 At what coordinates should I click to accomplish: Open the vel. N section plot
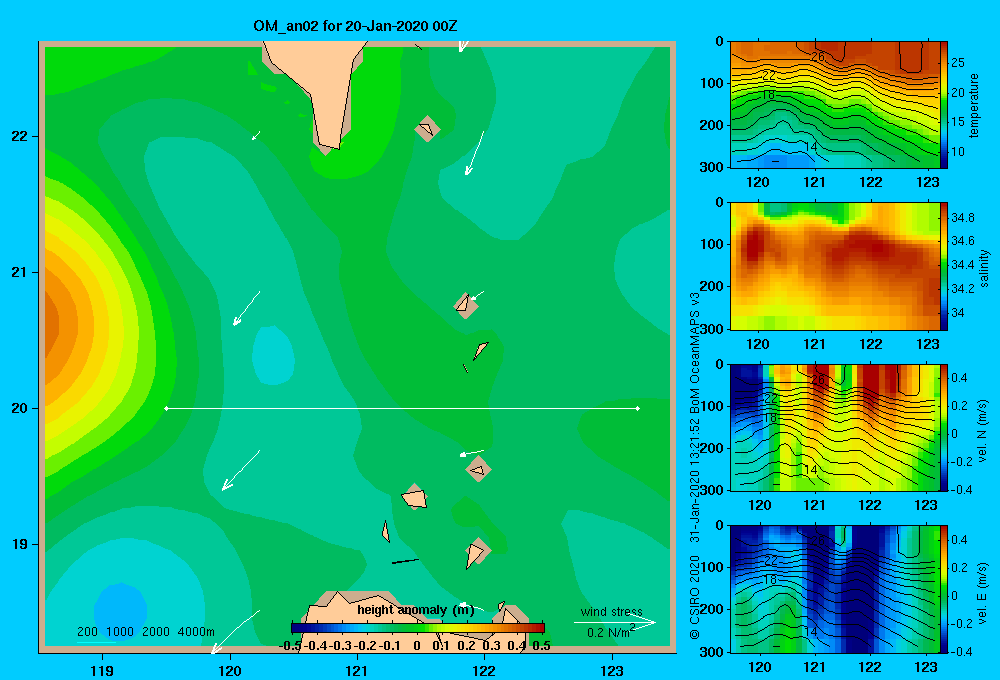tap(835, 427)
